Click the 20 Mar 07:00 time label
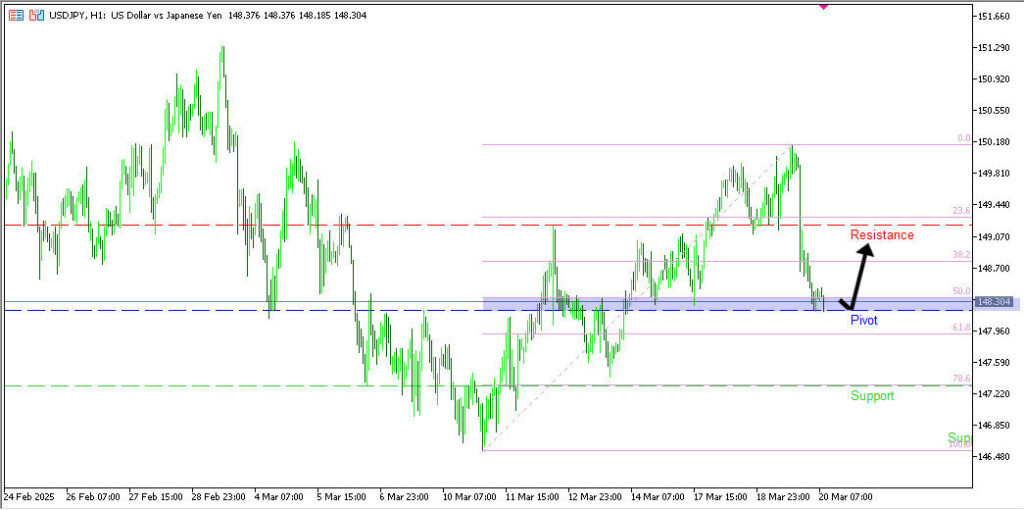The width and height of the screenshot is (1024, 510). [845, 496]
